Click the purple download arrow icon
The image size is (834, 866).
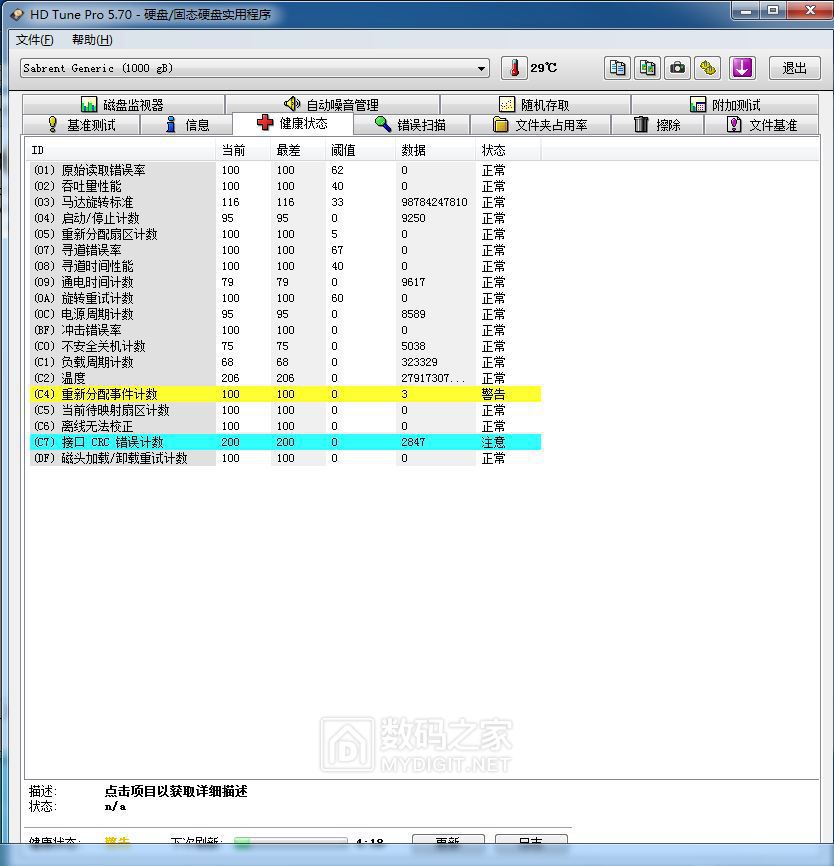[x=742, y=68]
